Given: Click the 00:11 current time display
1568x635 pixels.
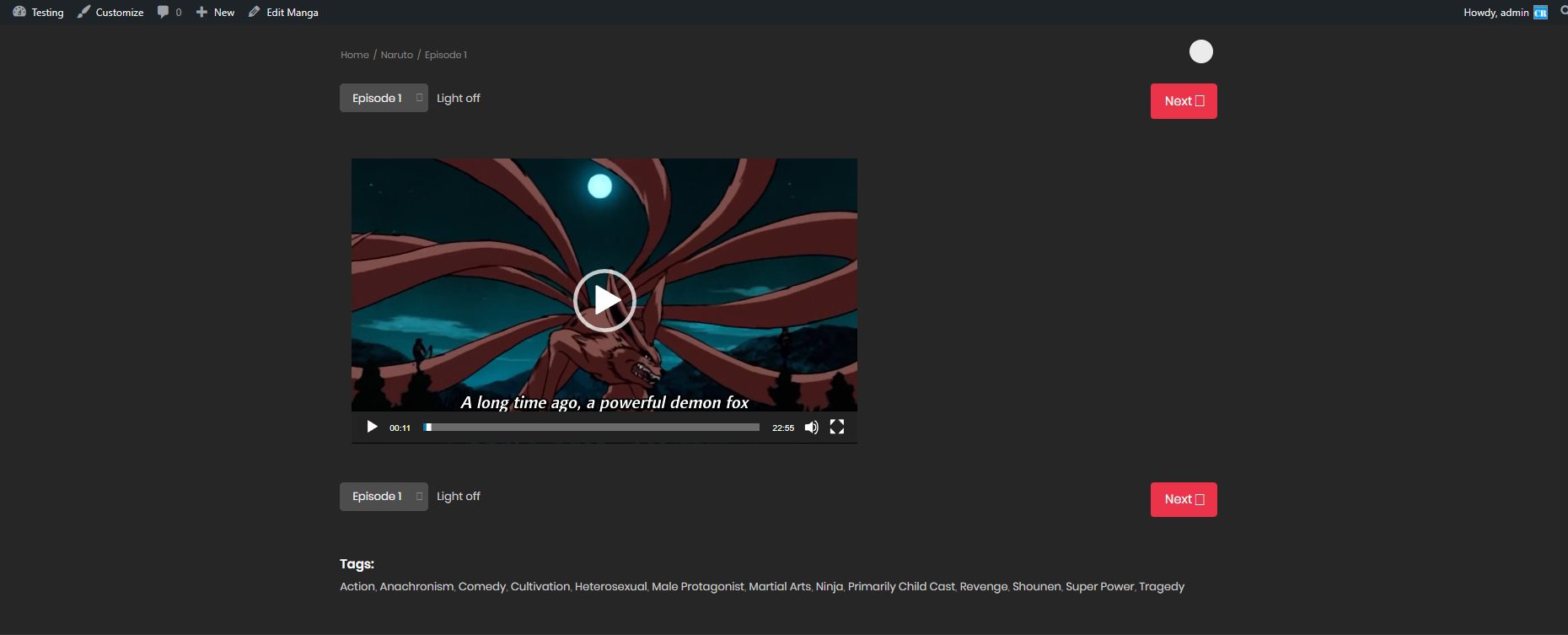Looking at the screenshot, I should coord(400,428).
